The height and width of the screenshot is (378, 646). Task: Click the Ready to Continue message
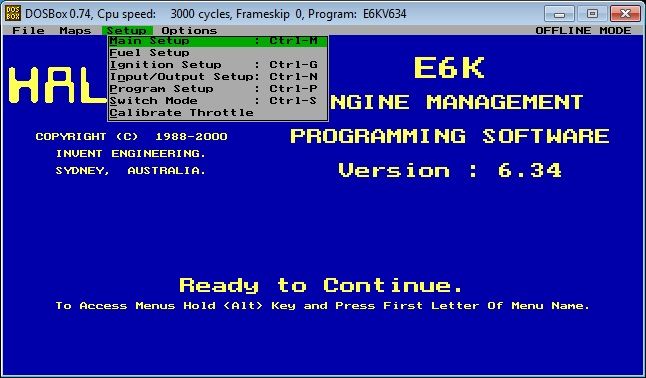(x=321, y=285)
